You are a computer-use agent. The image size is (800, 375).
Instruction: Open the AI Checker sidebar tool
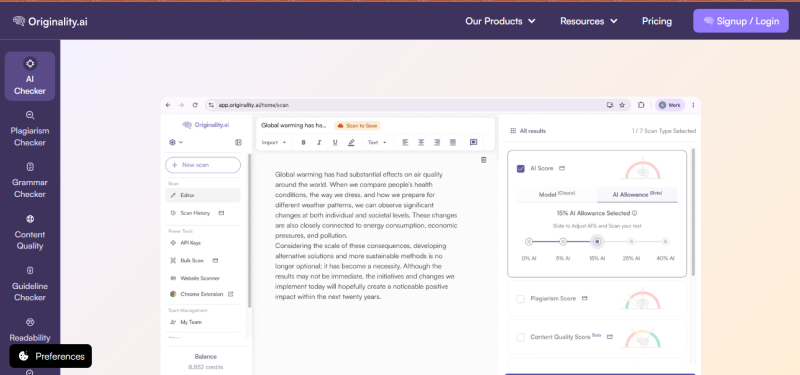[30, 76]
